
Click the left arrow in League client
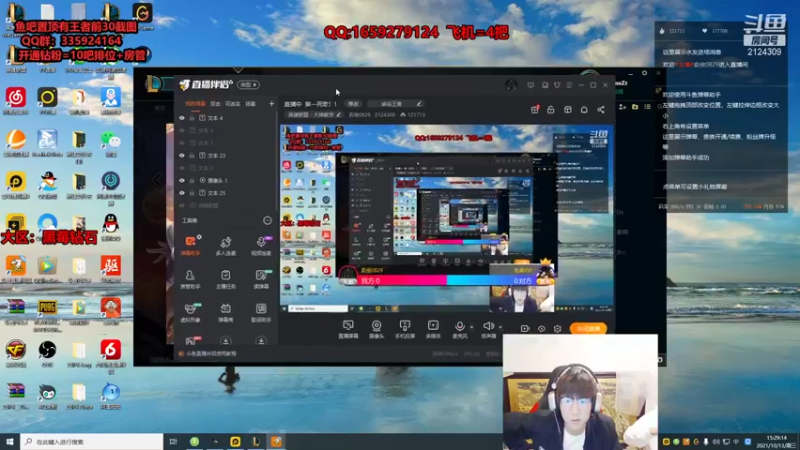coord(157,180)
